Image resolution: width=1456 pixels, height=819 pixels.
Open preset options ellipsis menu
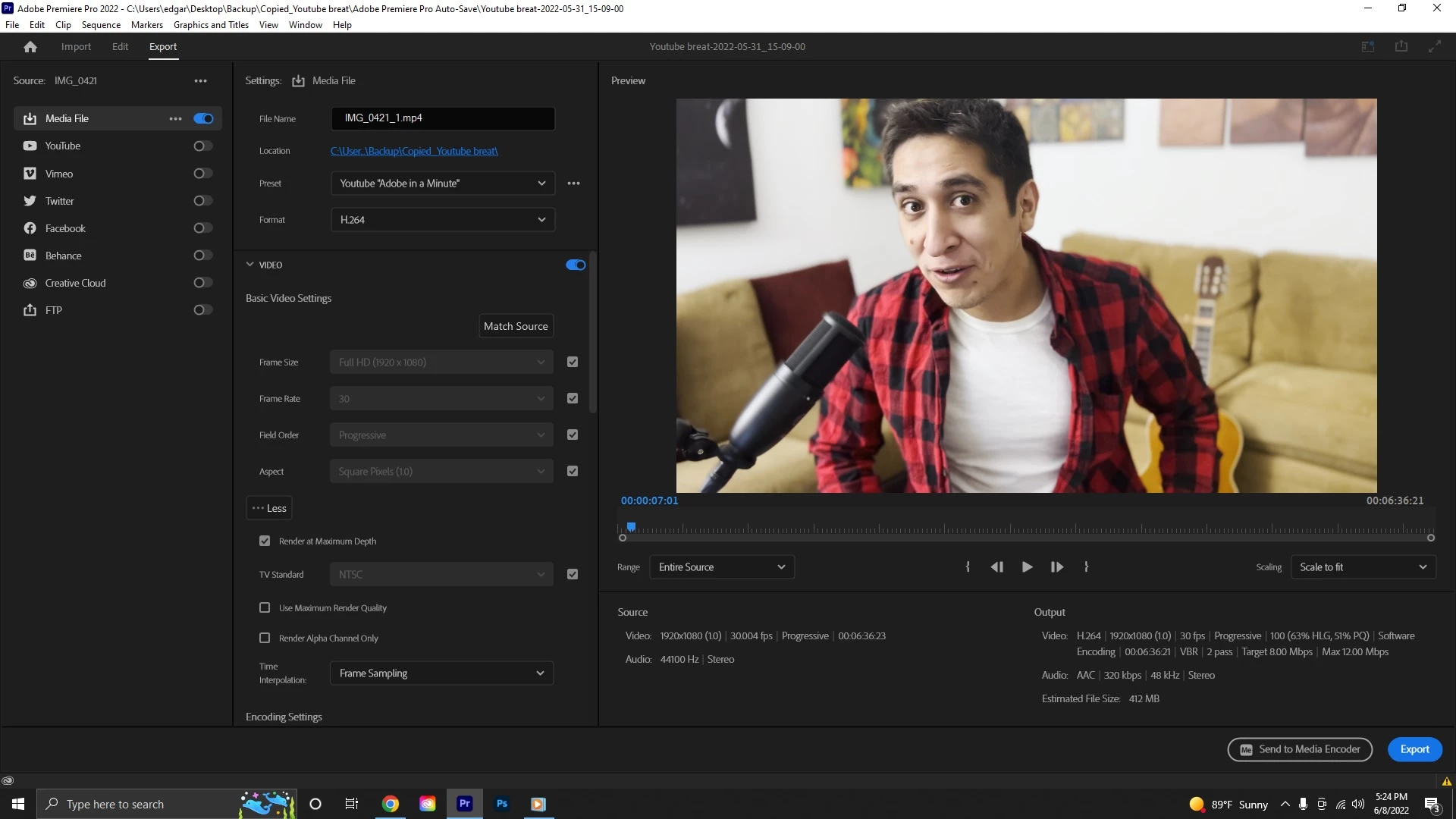[x=573, y=184]
